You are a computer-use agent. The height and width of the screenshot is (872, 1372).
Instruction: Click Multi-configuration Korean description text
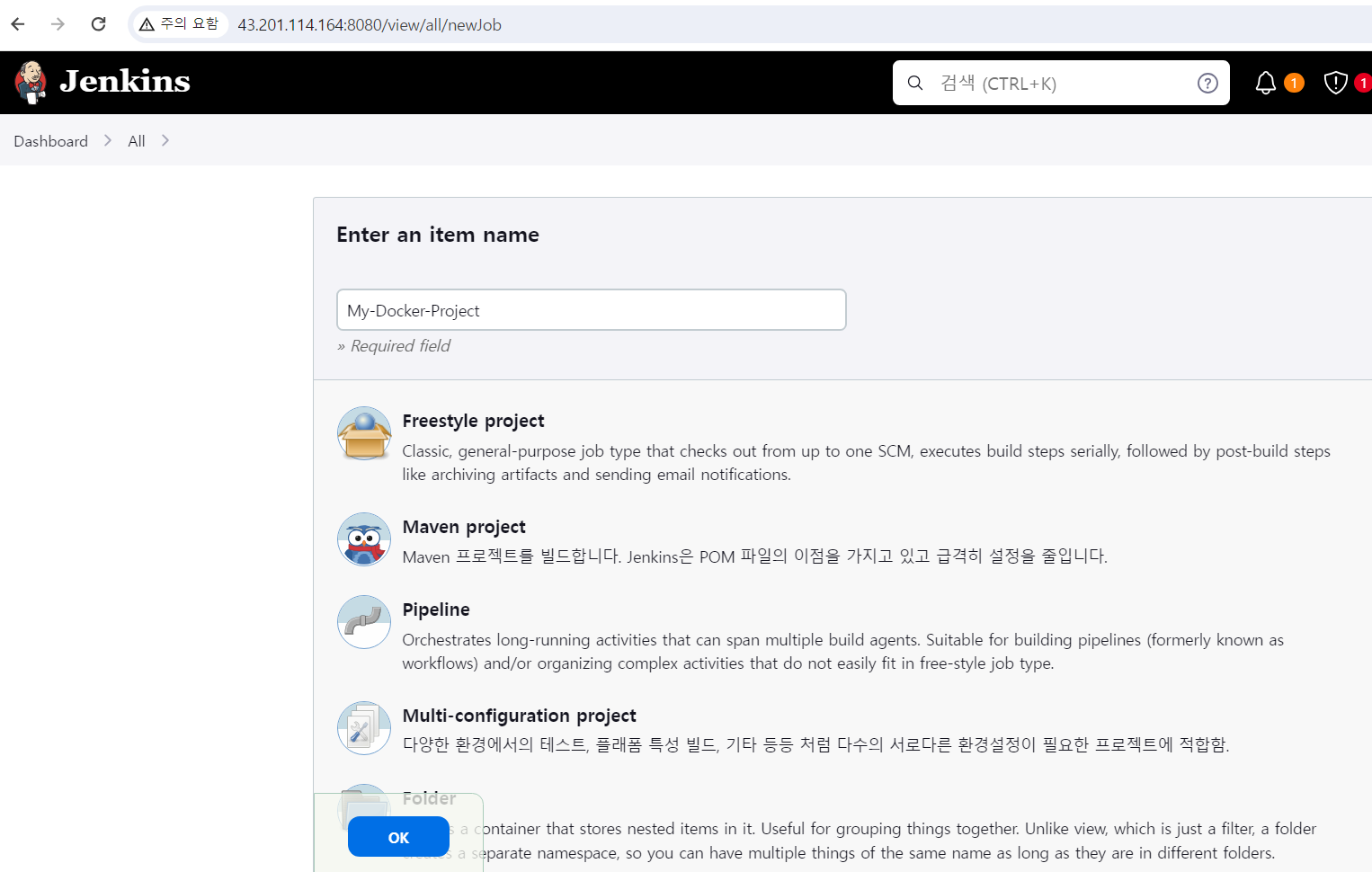click(x=815, y=744)
